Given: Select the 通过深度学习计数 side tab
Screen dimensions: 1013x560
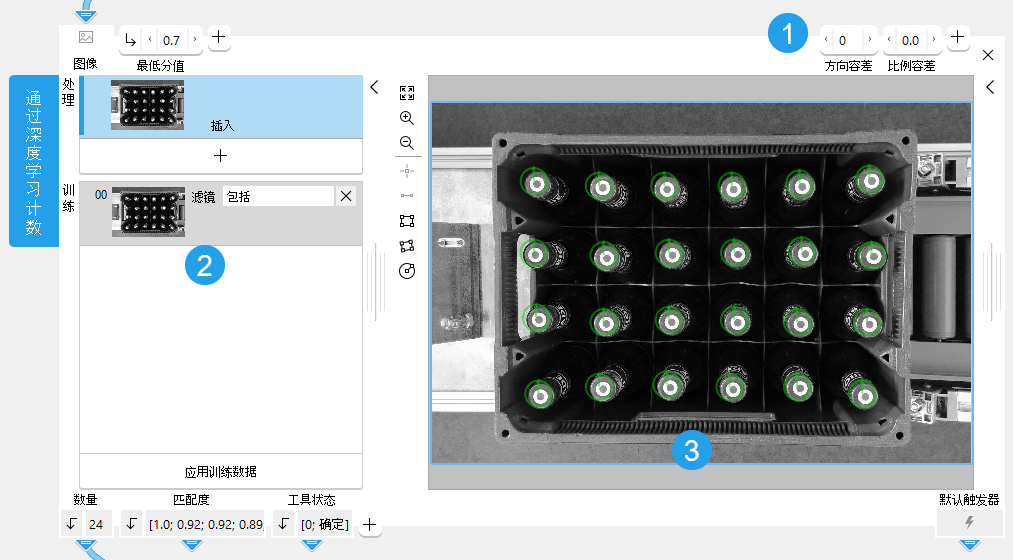Looking at the screenshot, I should pos(34,160).
